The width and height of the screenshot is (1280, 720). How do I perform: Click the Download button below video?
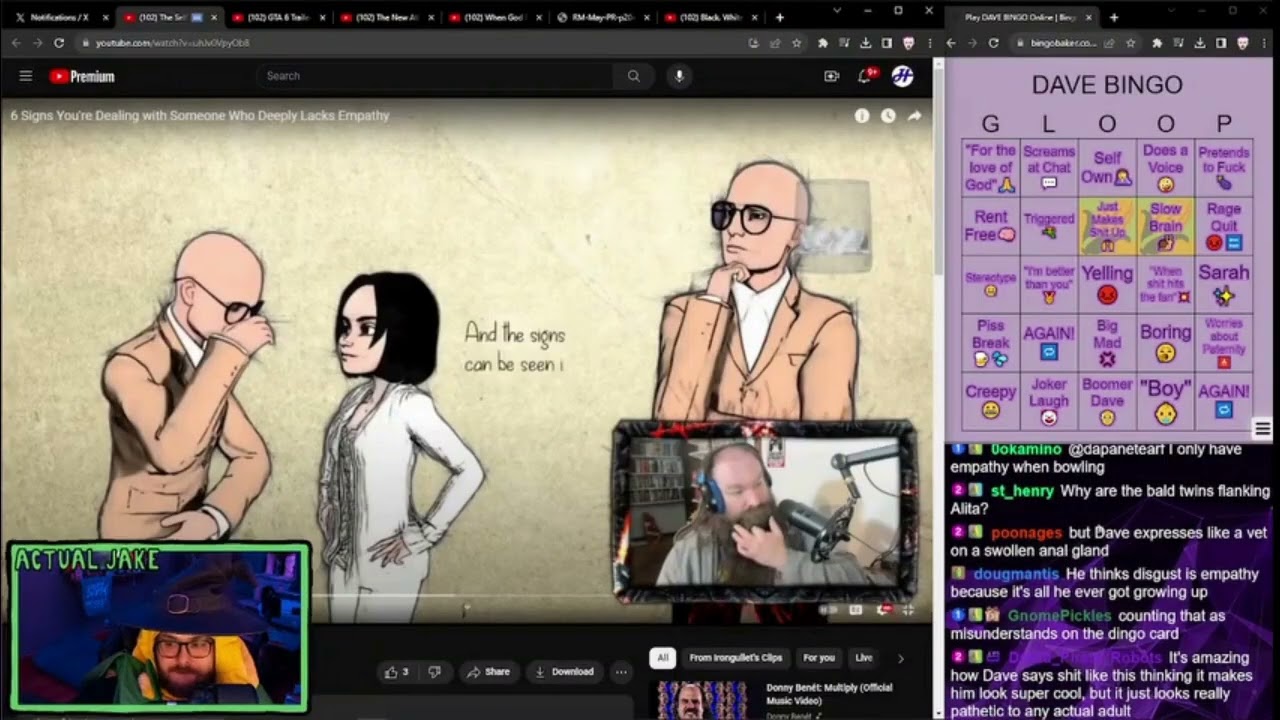[564, 672]
